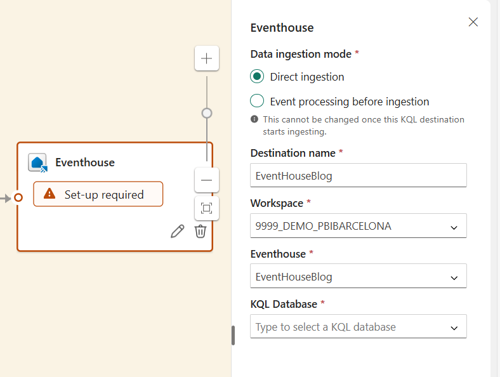Screen dimensions: 500x377
Task: Click the Workspace field label
Action: coord(277,203)
